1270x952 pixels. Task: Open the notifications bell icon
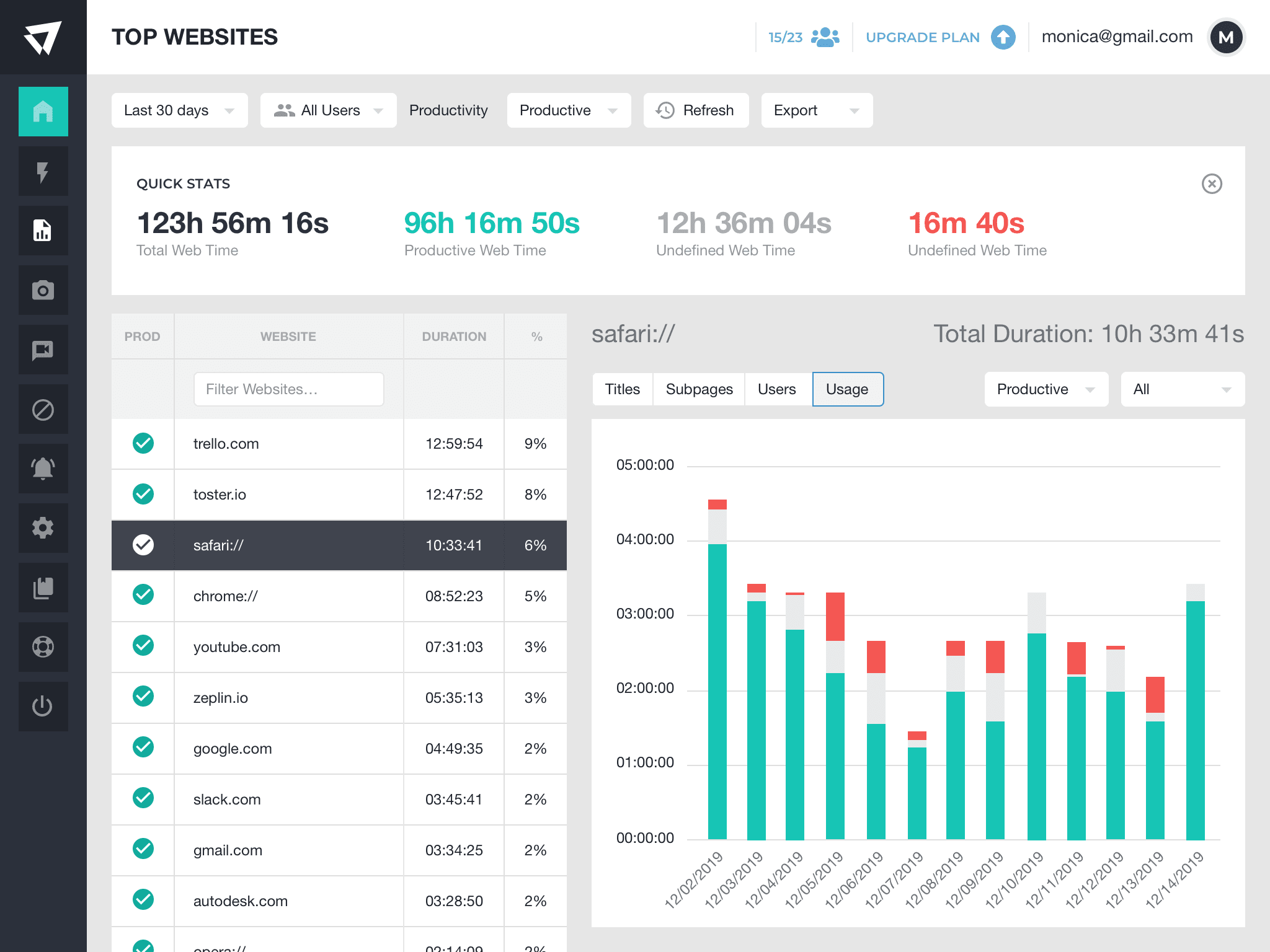(43, 468)
